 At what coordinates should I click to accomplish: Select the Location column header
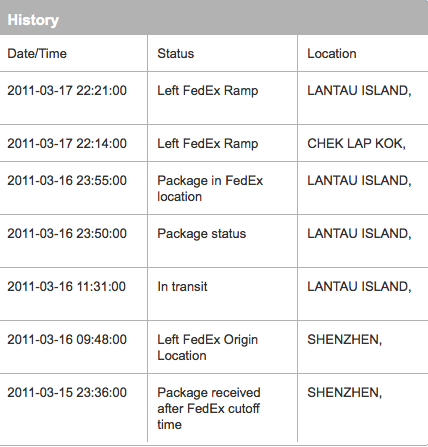point(332,54)
